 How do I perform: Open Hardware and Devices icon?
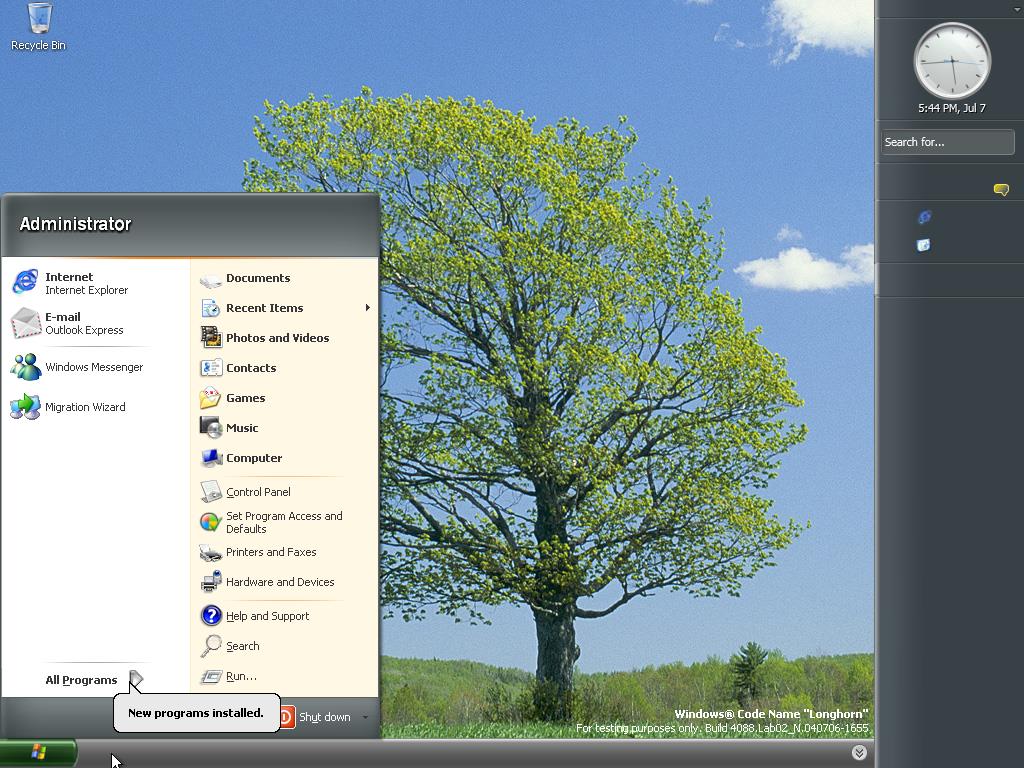[x=210, y=582]
